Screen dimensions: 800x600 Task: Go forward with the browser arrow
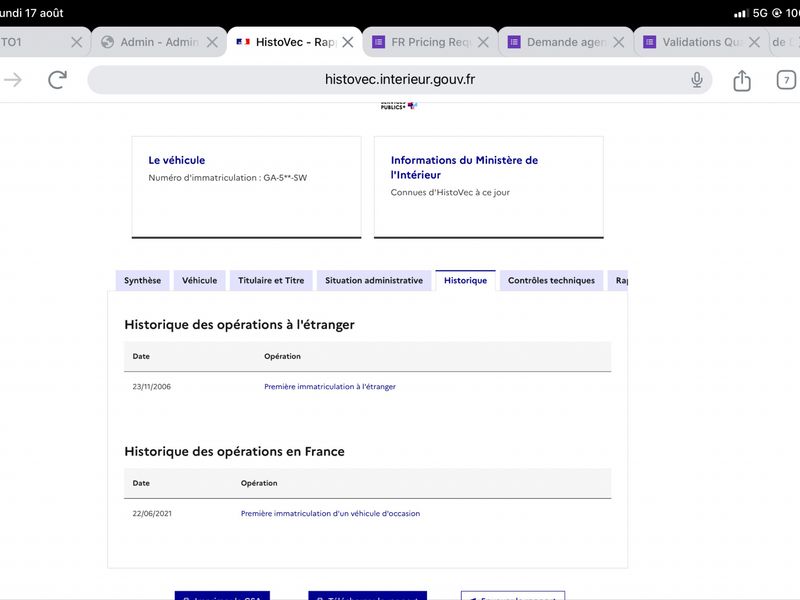coord(13,80)
